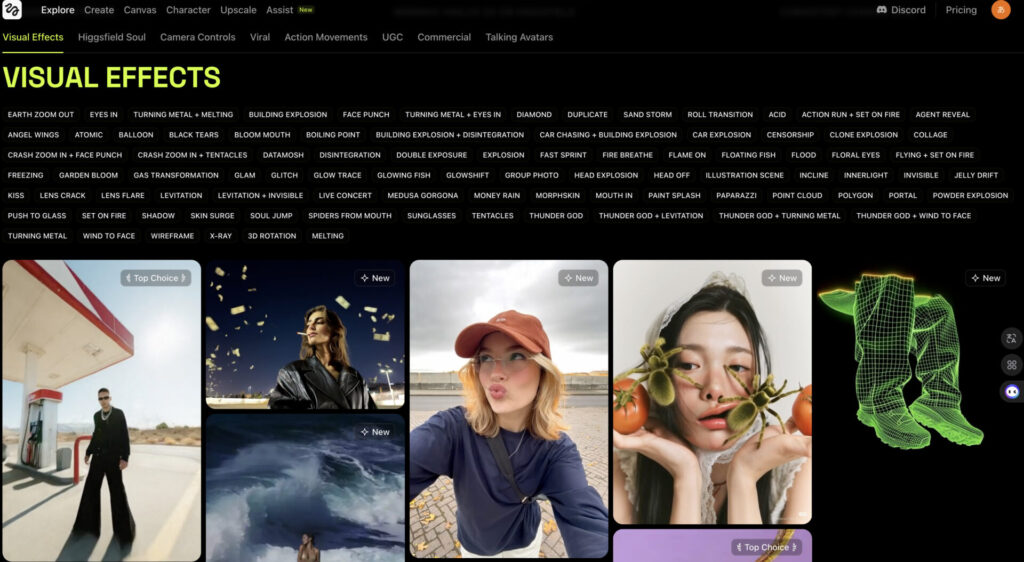Choose the PUSH TO GLASS effect tag

click(x=37, y=215)
